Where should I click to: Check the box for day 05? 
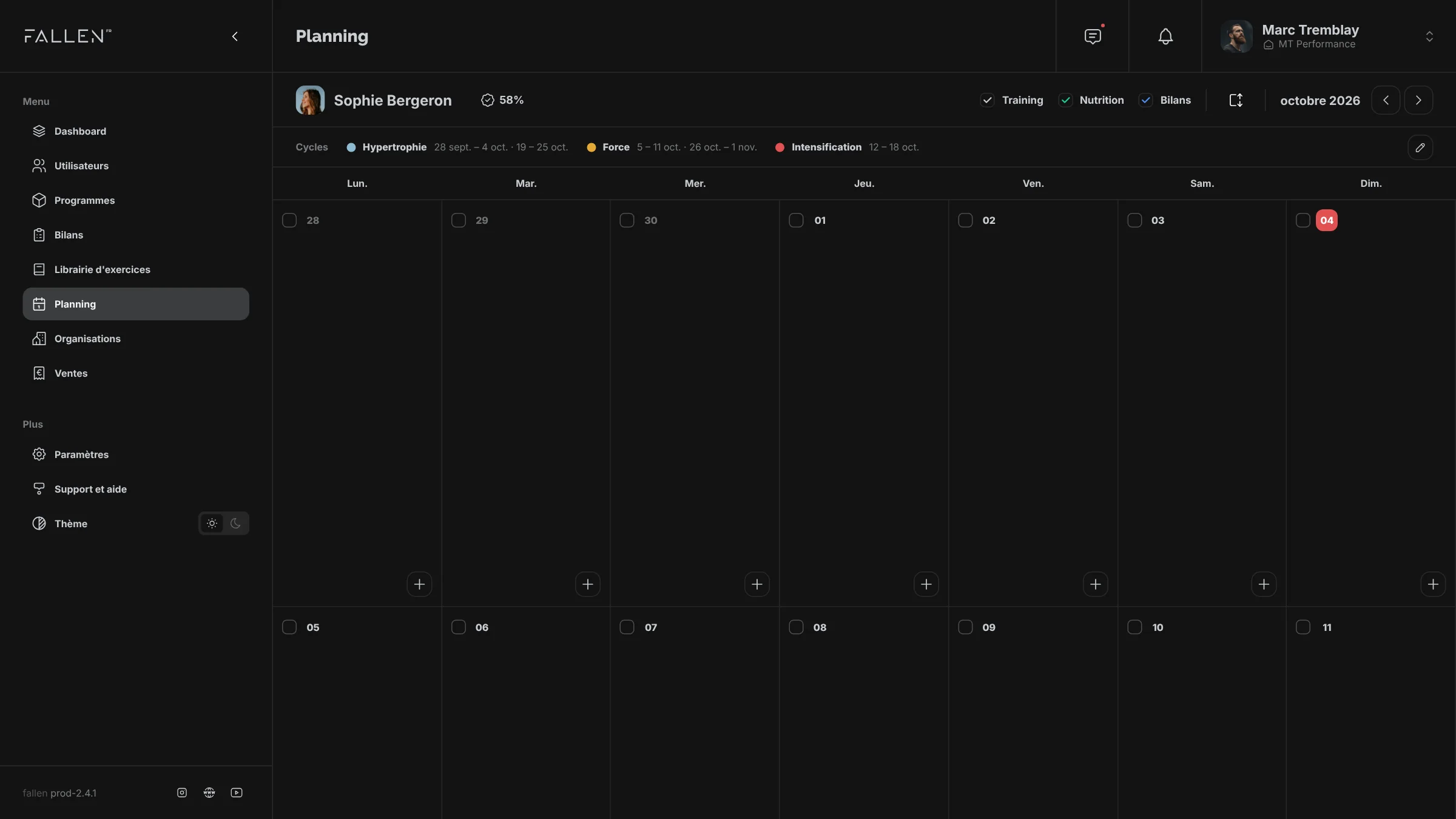pos(289,627)
